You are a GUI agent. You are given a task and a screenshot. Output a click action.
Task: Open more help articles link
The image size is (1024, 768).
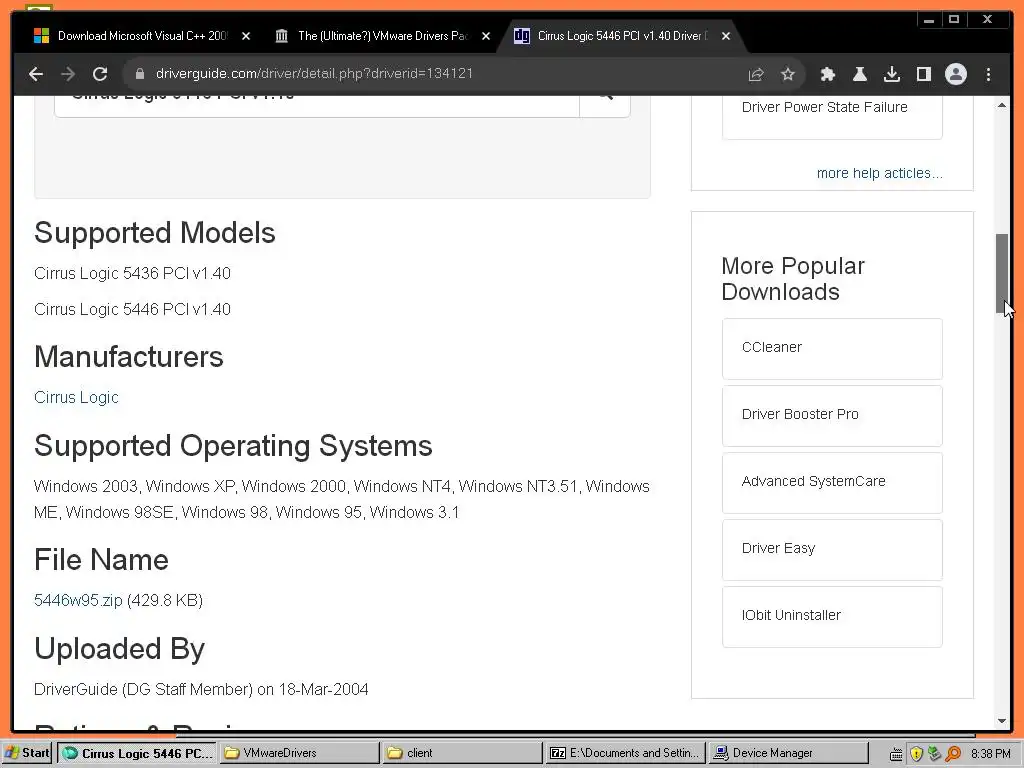pyautogui.click(x=880, y=173)
